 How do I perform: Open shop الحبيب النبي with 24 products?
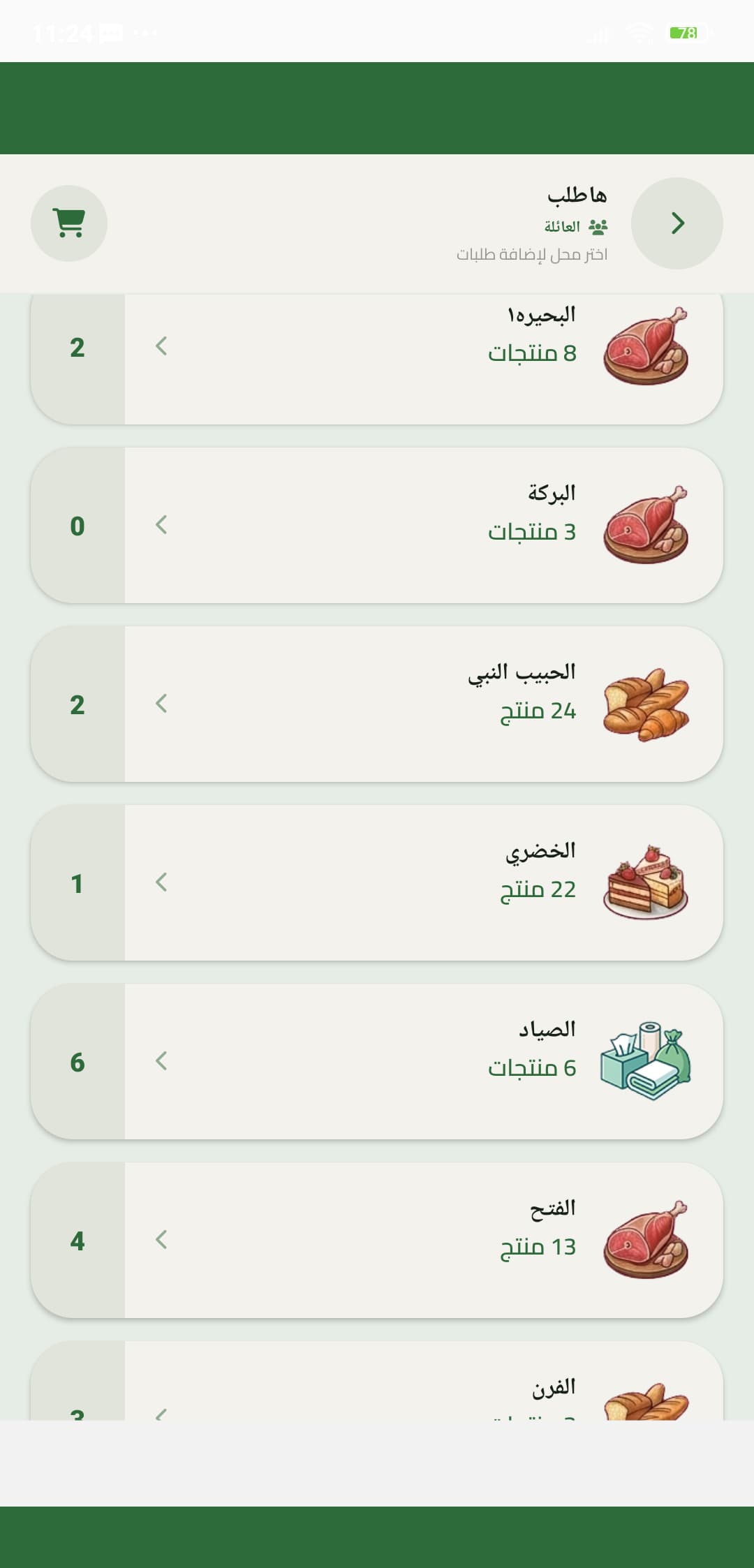[x=377, y=704]
